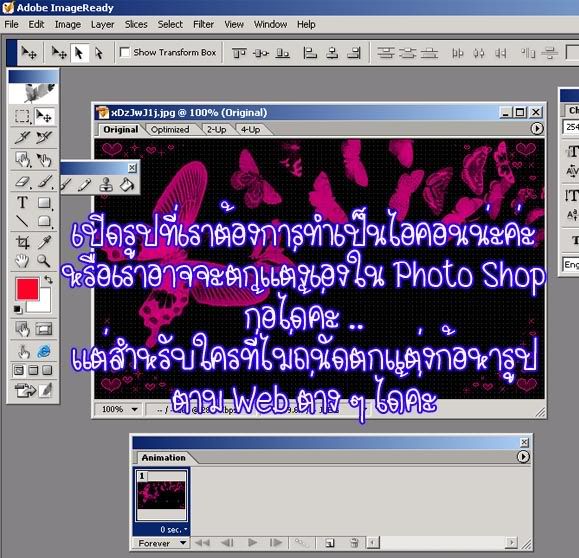
Task: Select the Line tool
Action: (22, 221)
